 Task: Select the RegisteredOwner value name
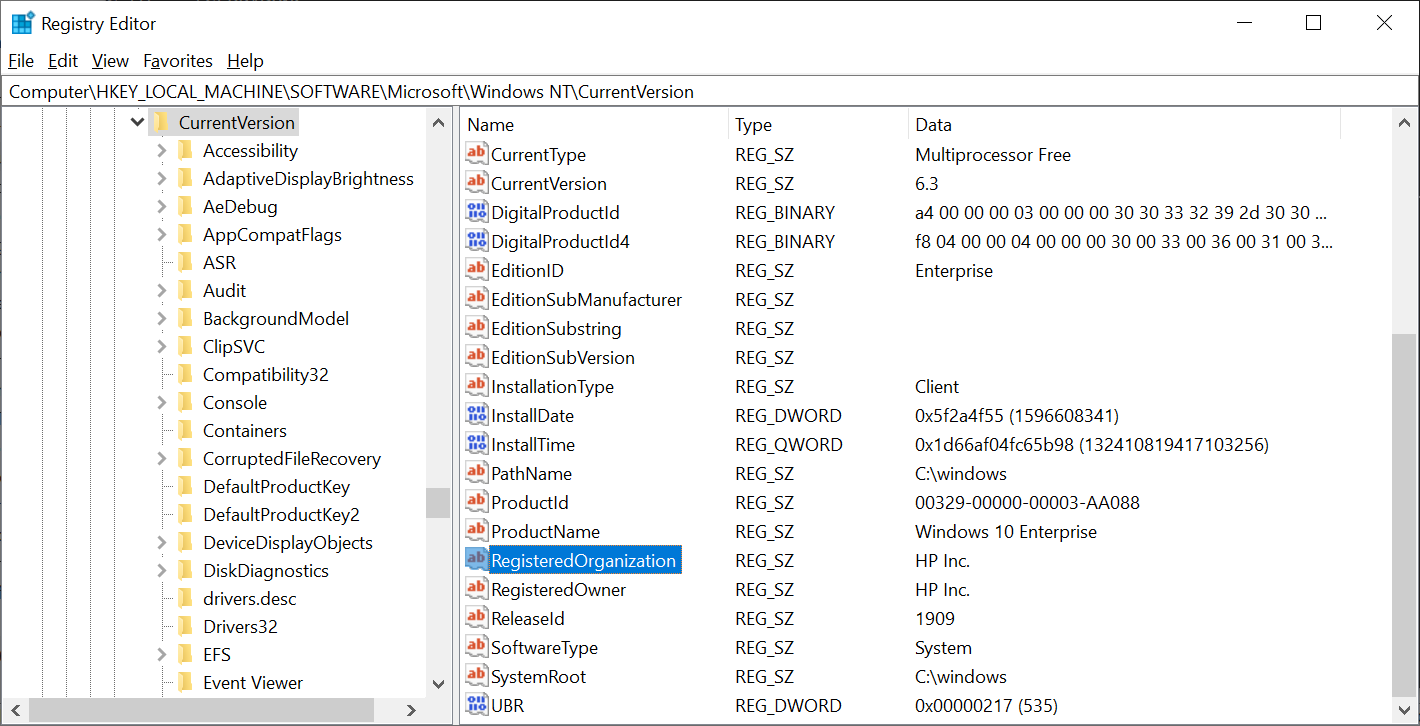point(559,589)
